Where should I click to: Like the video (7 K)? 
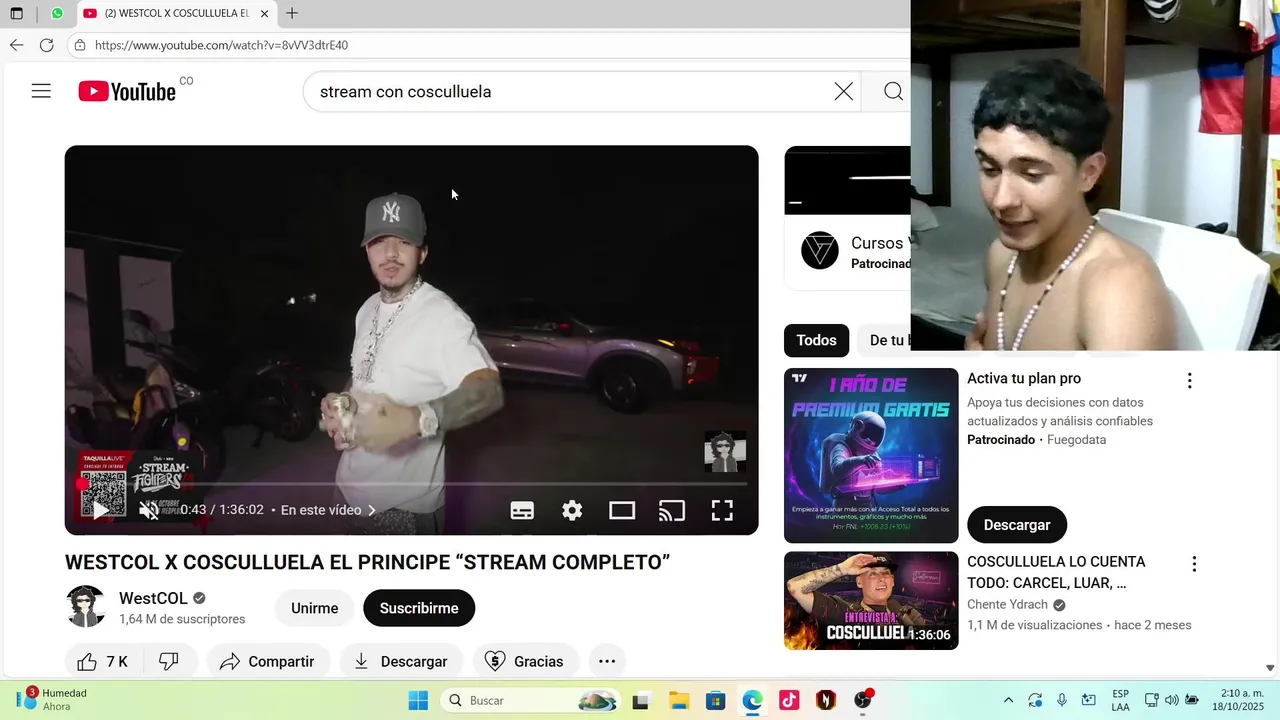click(x=103, y=661)
